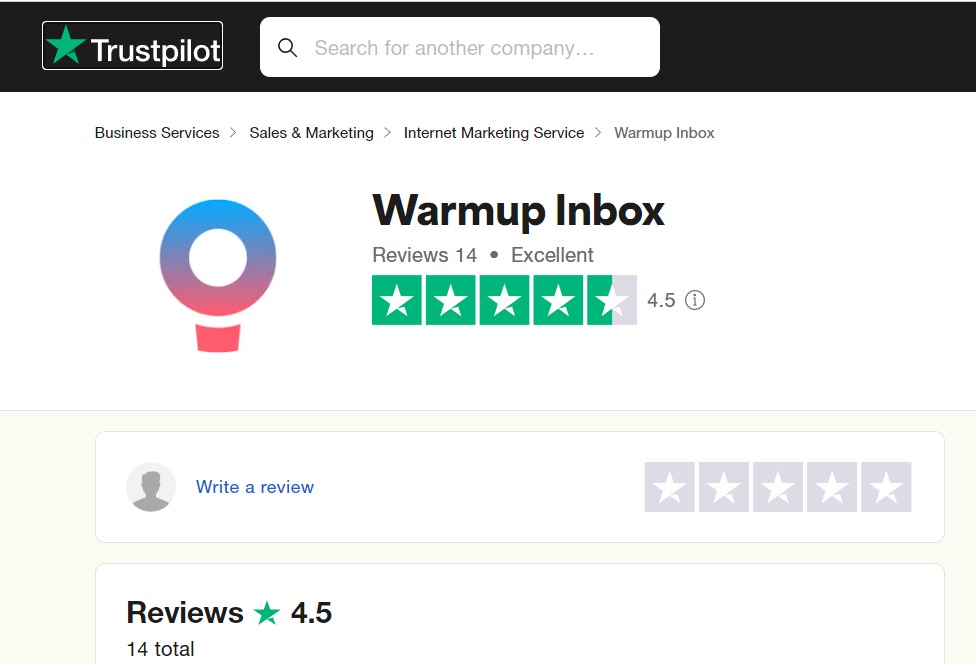Click the 'Reviews 14' text under title
Screen dimensions: 976x664
click(425, 255)
